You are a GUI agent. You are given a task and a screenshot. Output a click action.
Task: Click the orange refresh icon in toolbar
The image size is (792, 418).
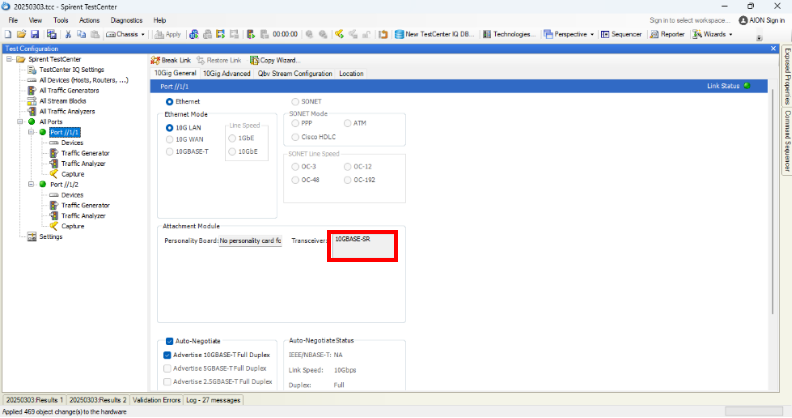pos(383,34)
